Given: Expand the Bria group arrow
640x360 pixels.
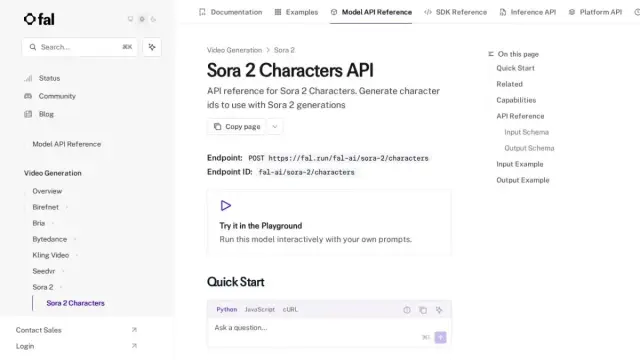Looking at the screenshot, I should [53, 223].
